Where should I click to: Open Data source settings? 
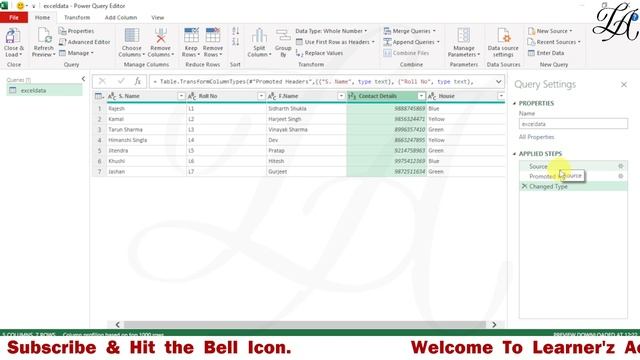(503, 42)
